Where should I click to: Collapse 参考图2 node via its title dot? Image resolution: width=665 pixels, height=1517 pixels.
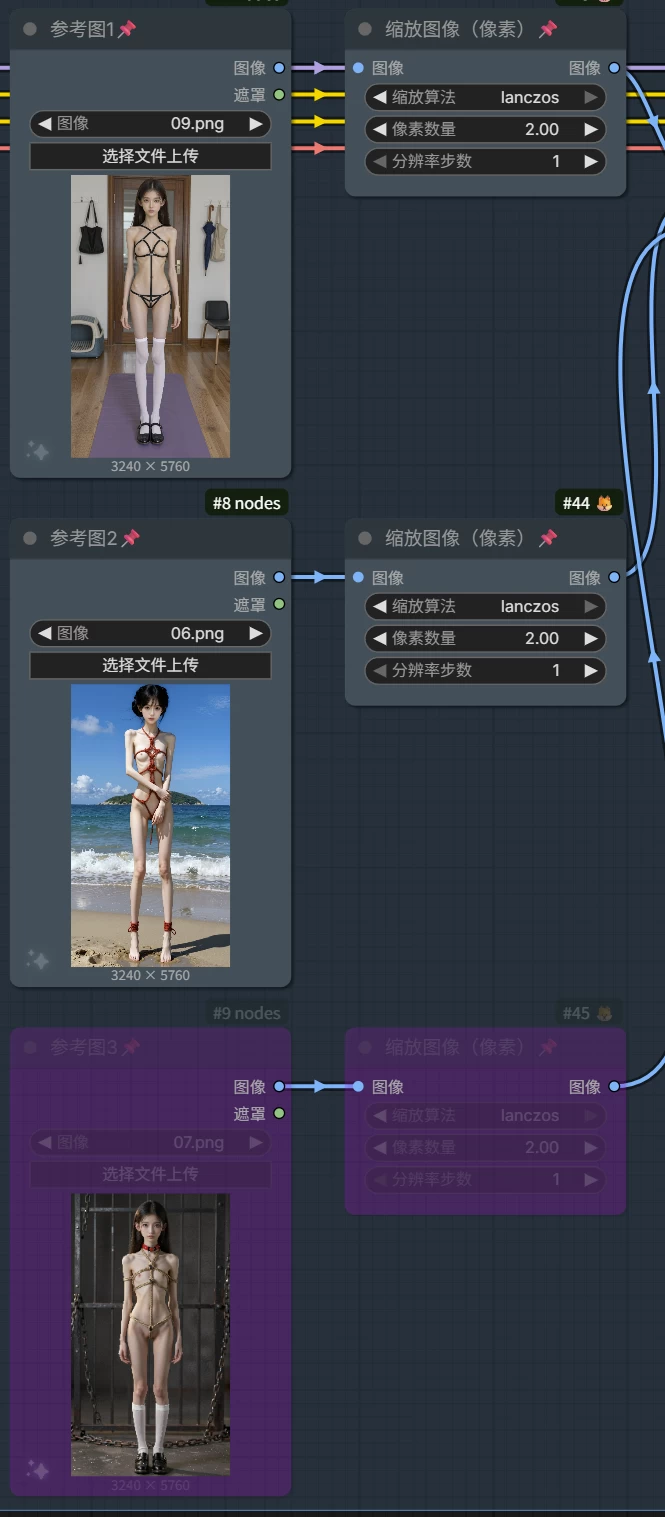coord(30,539)
